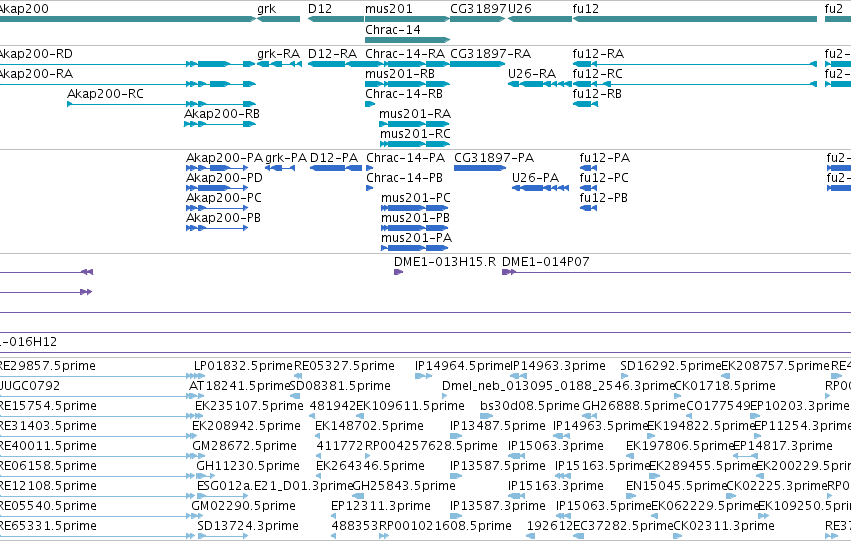
Task: Click the mus201-RB transcript label
Action: click(400, 74)
